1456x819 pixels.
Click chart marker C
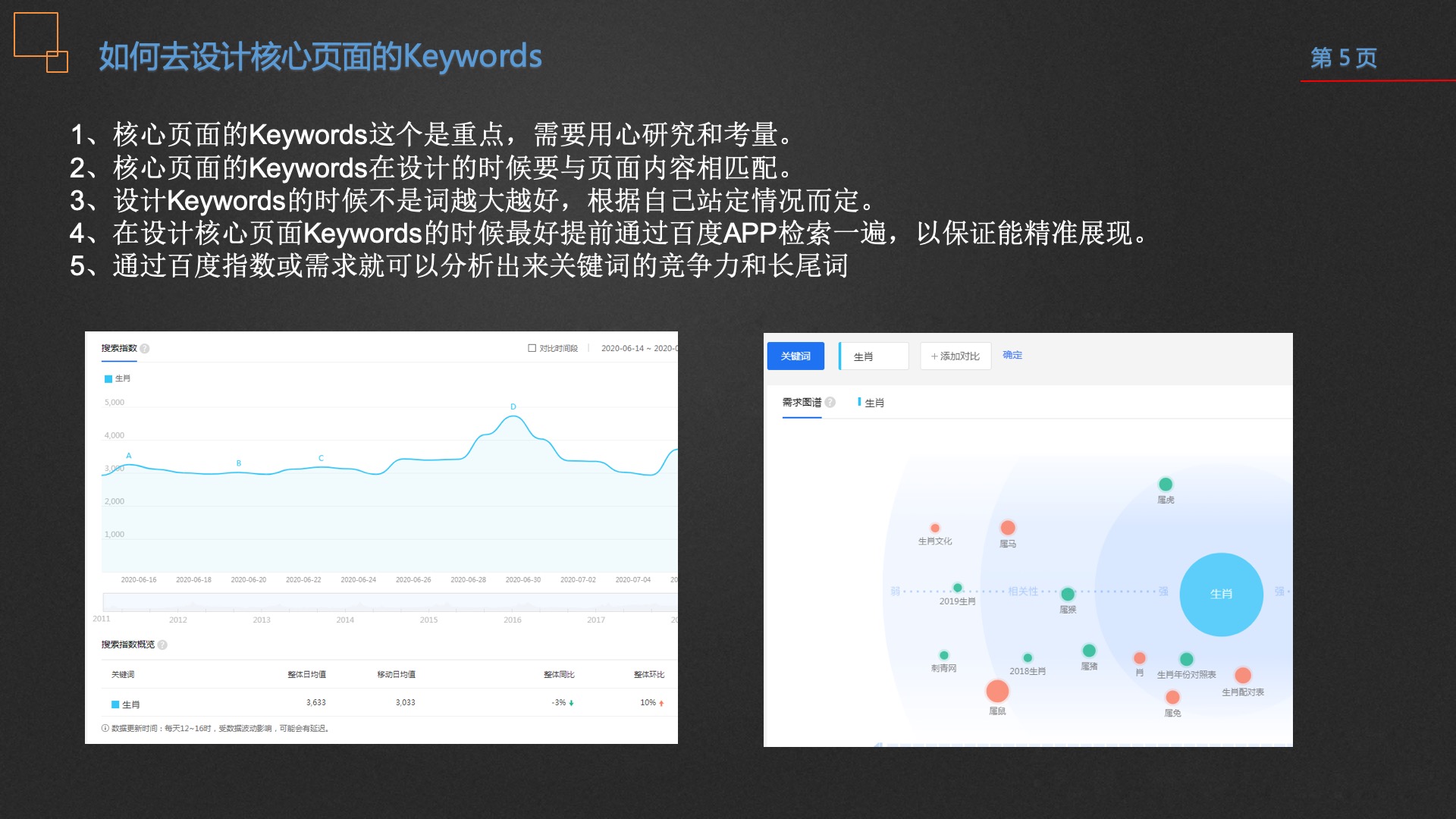[x=321, y=458]
